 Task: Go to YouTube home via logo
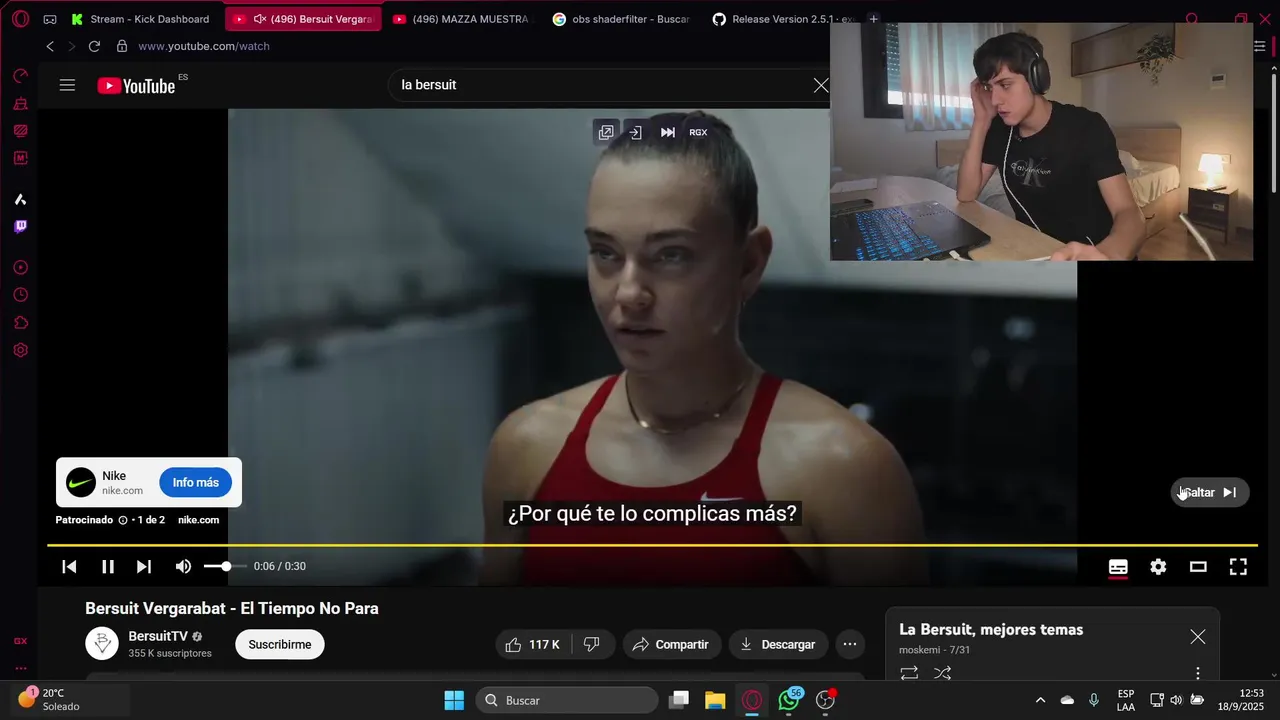pos(137,86)
